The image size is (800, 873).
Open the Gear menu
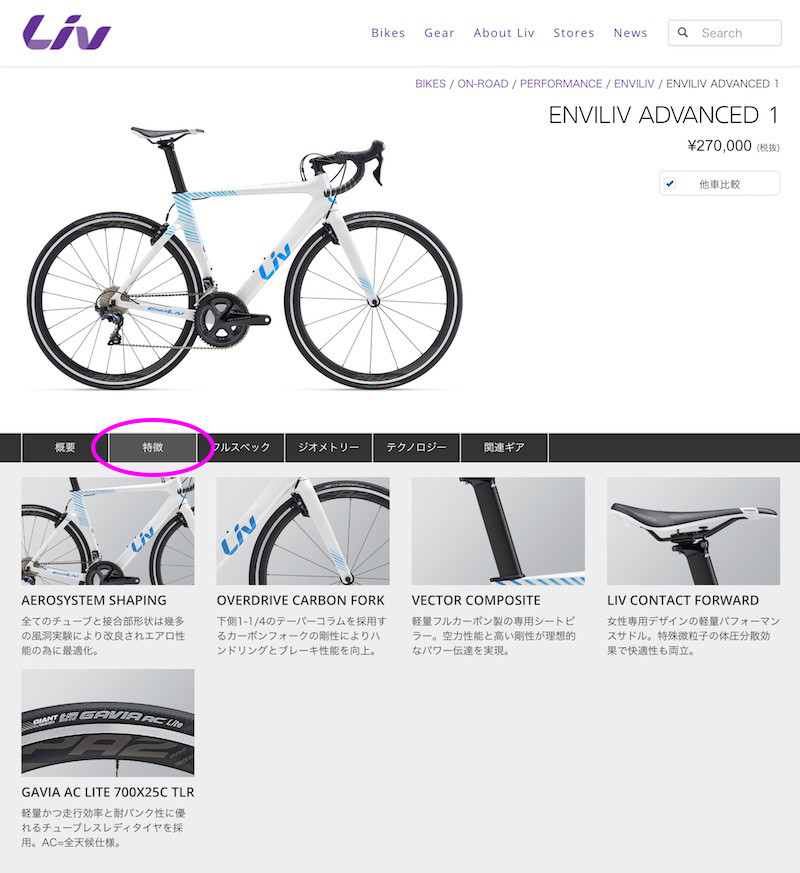coord(439,33)
